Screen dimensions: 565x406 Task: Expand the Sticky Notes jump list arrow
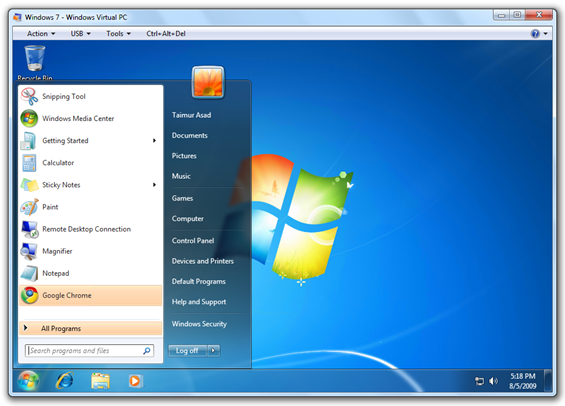[x=154, y=185]
